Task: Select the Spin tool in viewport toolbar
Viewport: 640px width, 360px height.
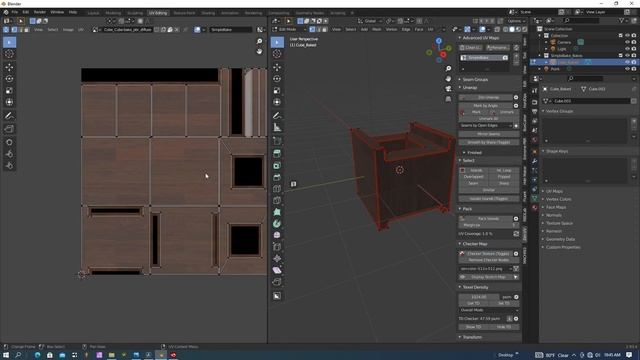Action: (277, 224)
